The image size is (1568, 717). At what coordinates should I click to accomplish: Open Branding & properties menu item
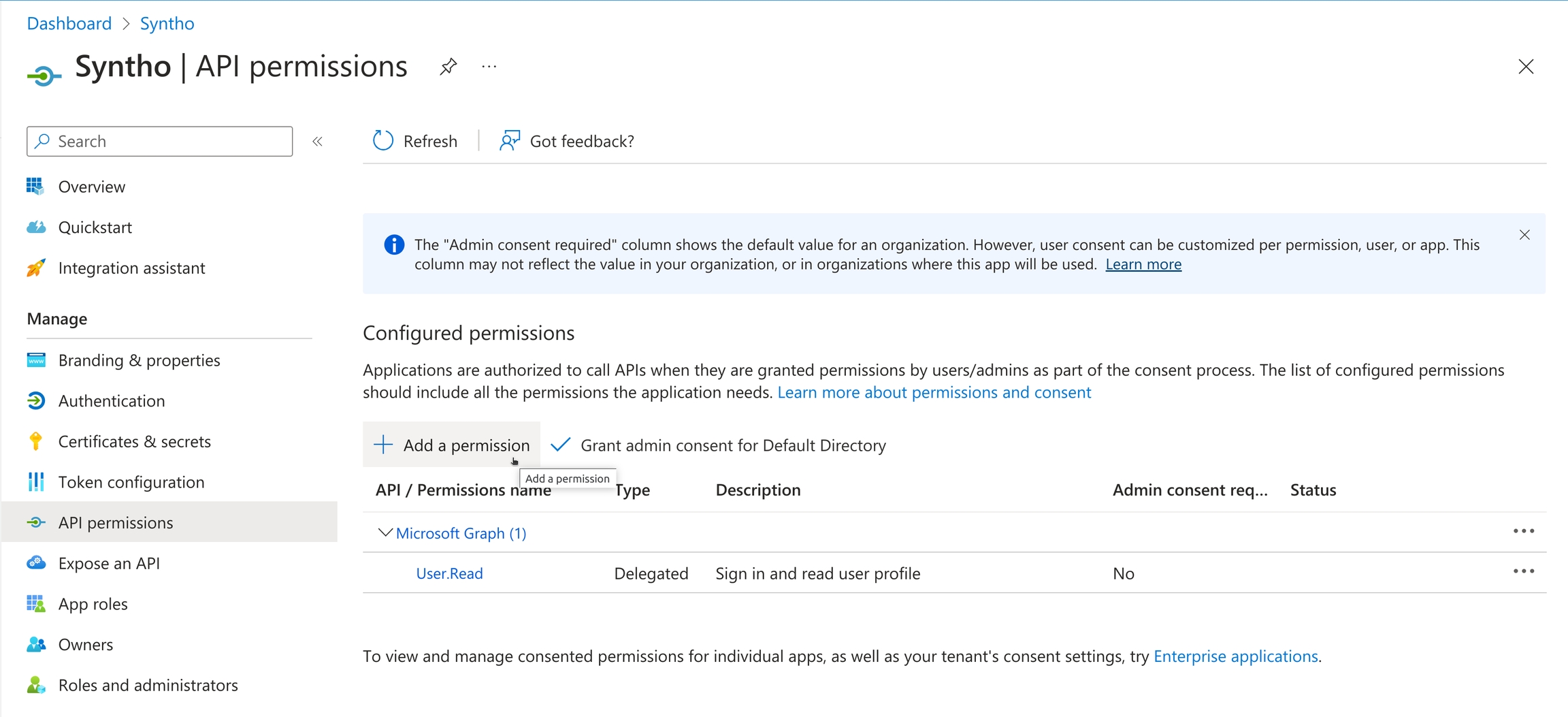pyautogui.click(x=139, y=360)
